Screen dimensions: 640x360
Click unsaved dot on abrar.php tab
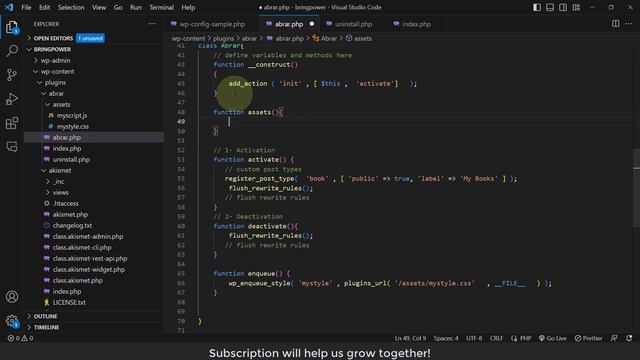(x=312, y=24)
